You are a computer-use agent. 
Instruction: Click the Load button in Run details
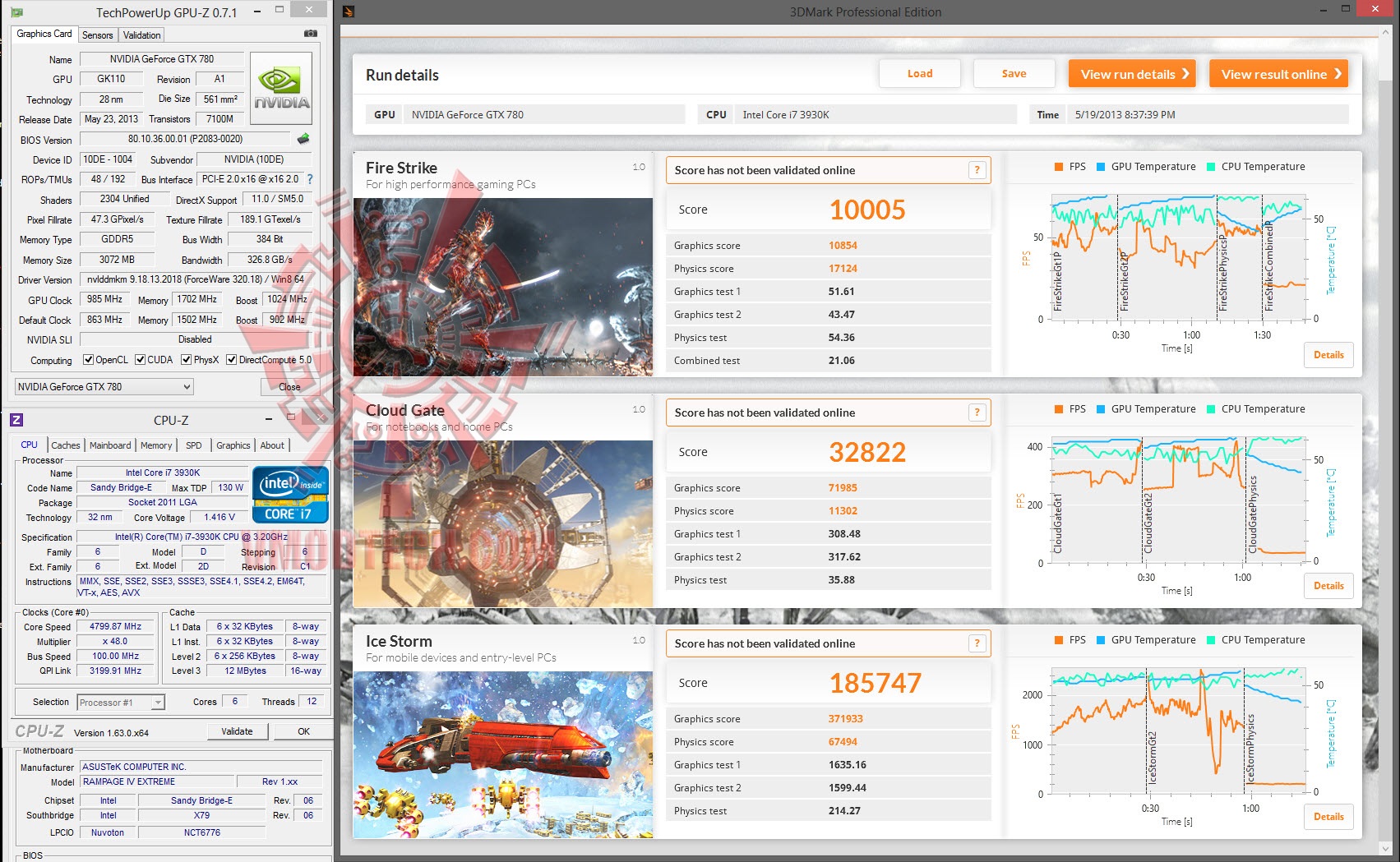click(920, 74)
